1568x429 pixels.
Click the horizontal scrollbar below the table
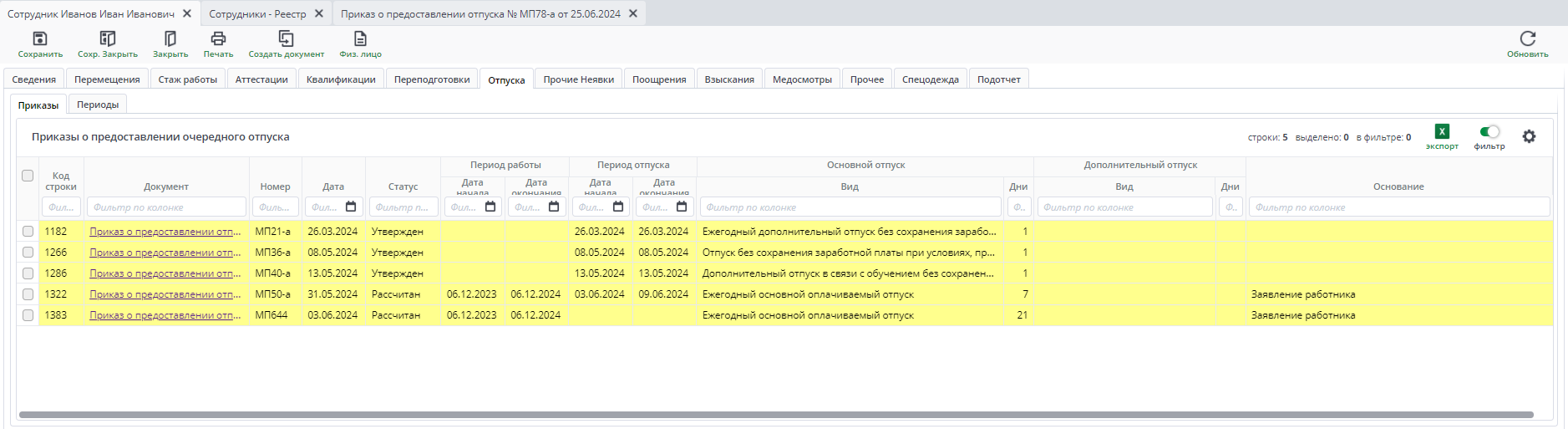[x=775, y=415]
